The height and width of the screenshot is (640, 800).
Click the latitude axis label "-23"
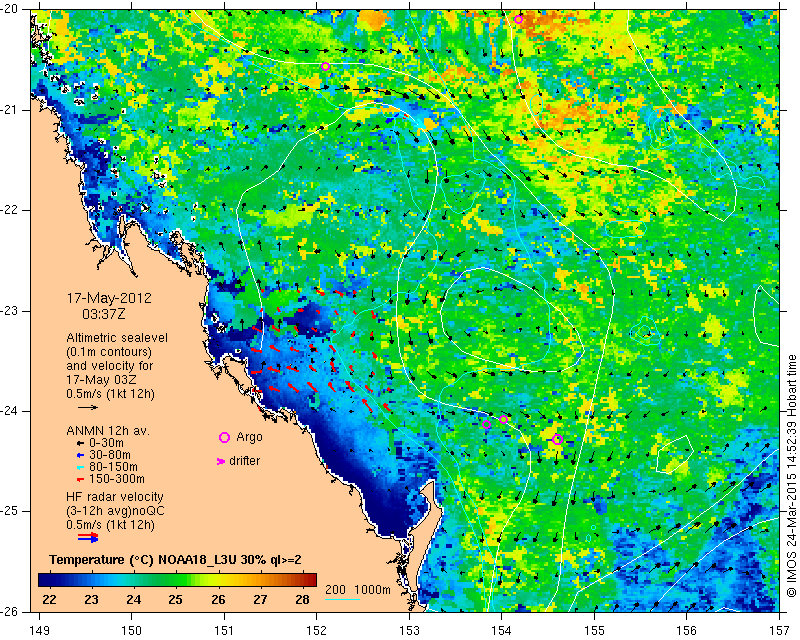tap(10, 311)
